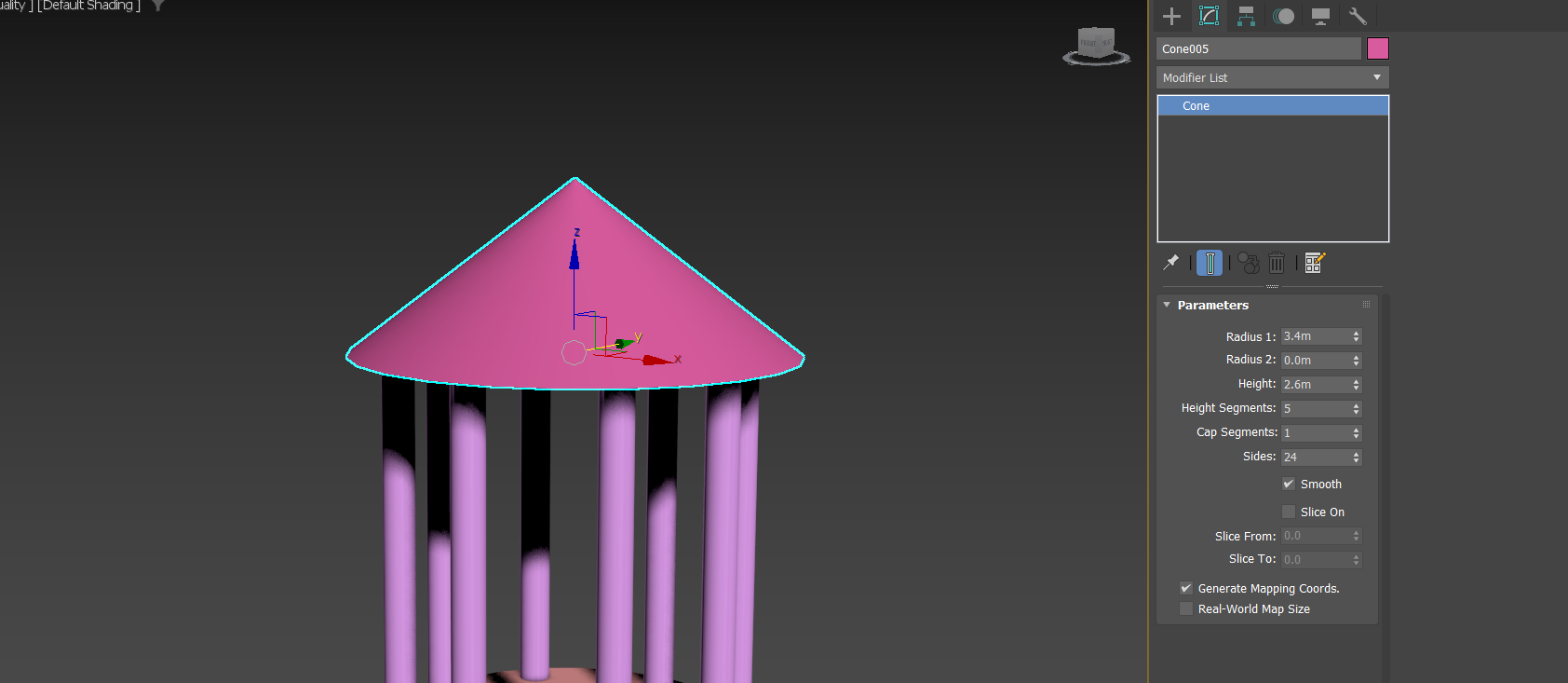Click the Radius 2 spinner arrows
Screen dimensions: 1568x683
[x=1357, y=361]
